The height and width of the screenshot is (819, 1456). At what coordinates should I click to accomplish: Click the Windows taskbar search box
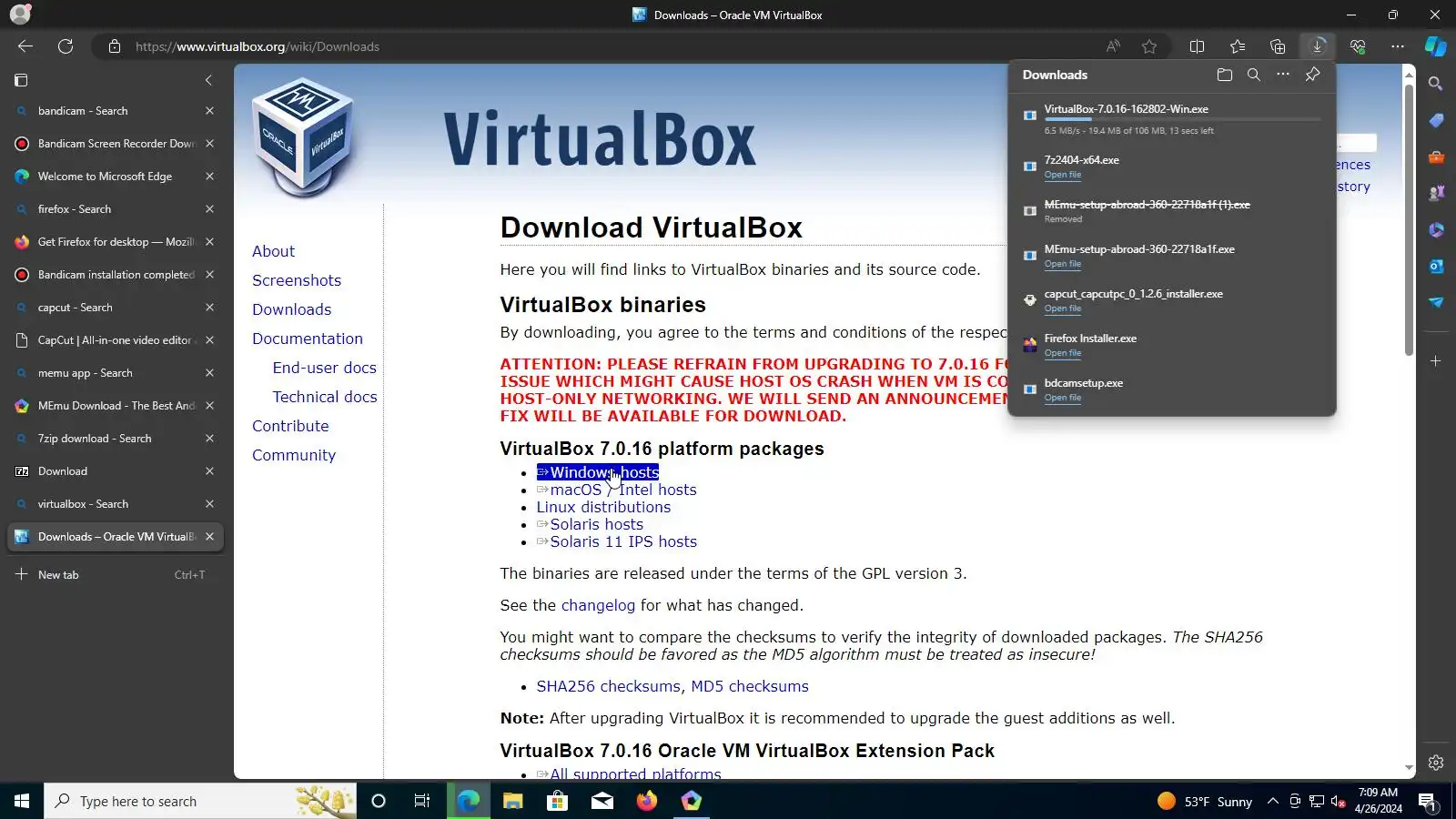(200, 801)
